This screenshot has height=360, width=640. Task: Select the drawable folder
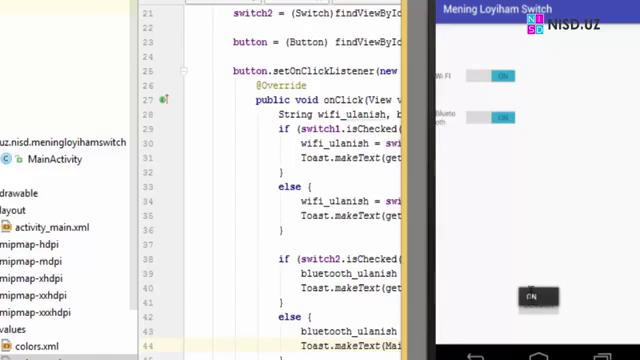click(x=19, y=193)
